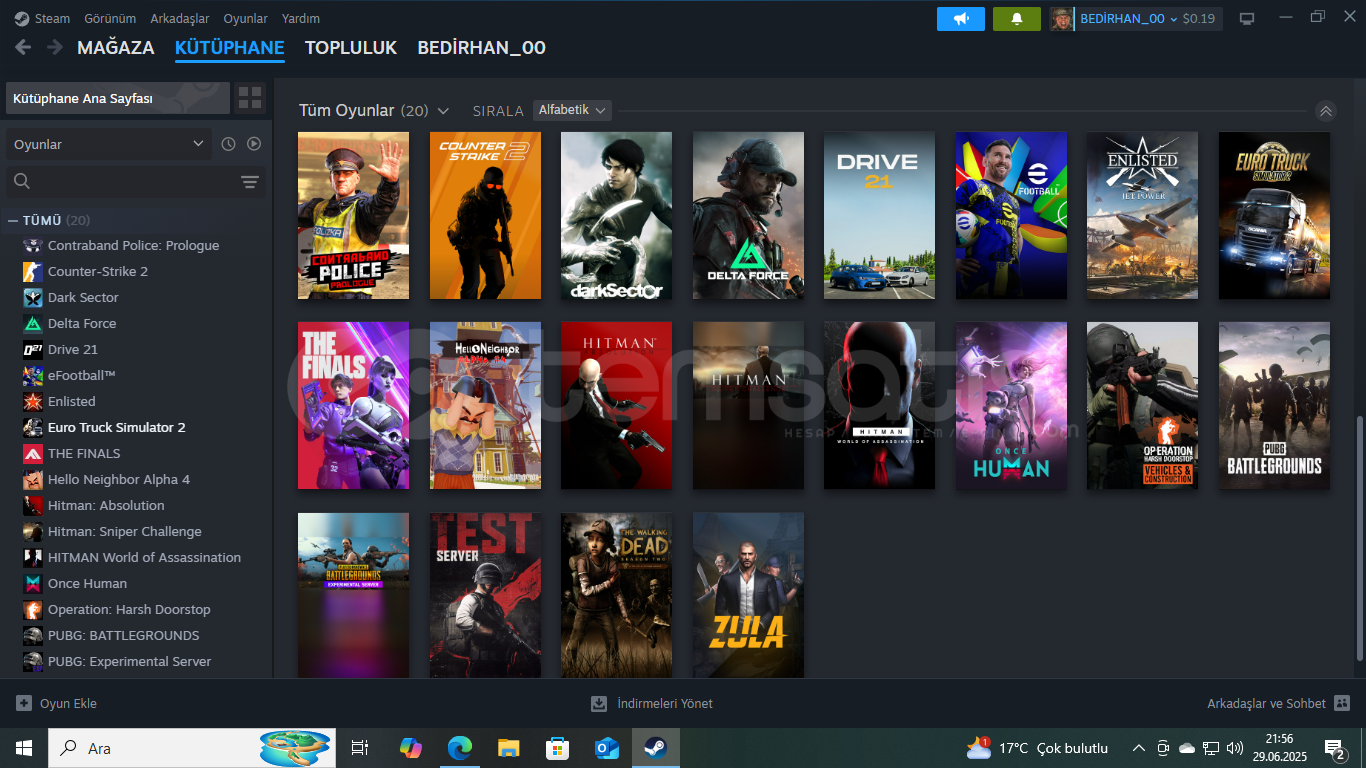Open the Oyunlar menu
The width and height of the screenshot is (1366, 768).
pyautogui.click(x=245, y=18)
